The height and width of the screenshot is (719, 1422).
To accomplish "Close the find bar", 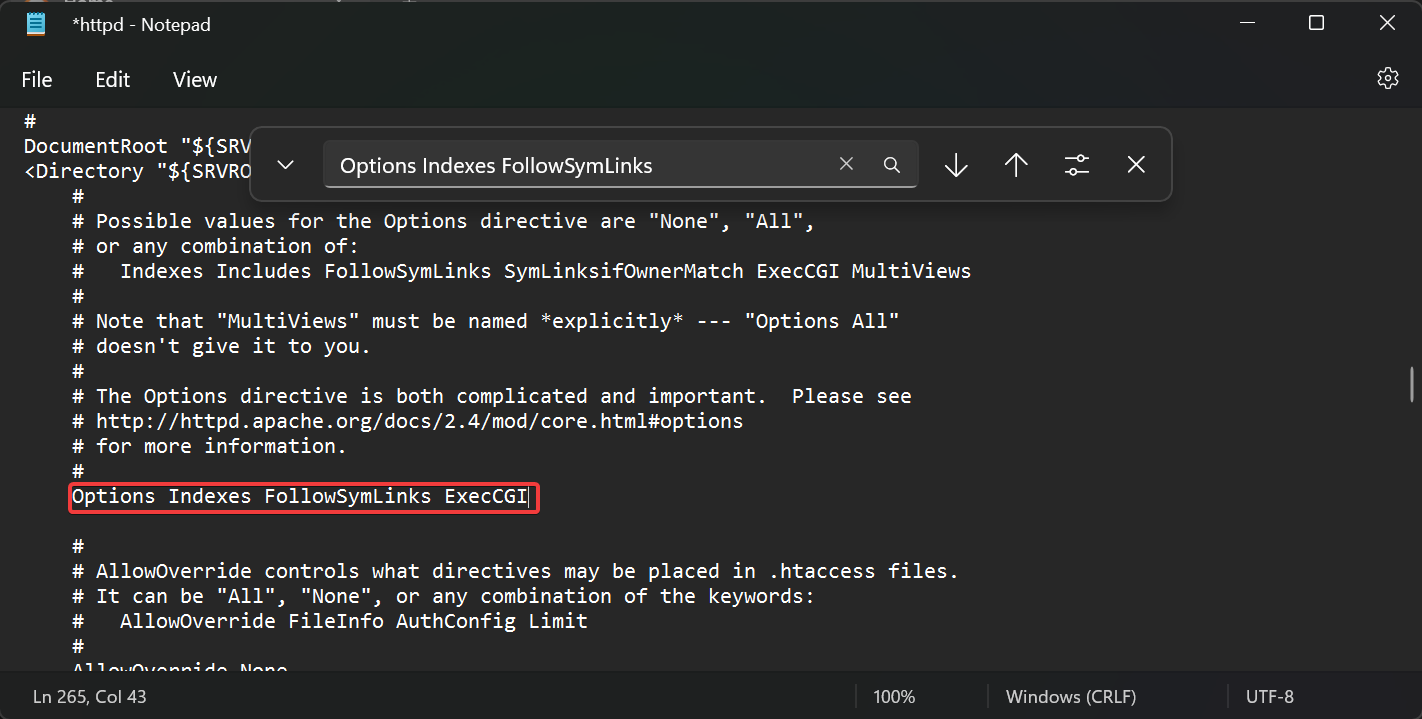I will [1136, 164].
